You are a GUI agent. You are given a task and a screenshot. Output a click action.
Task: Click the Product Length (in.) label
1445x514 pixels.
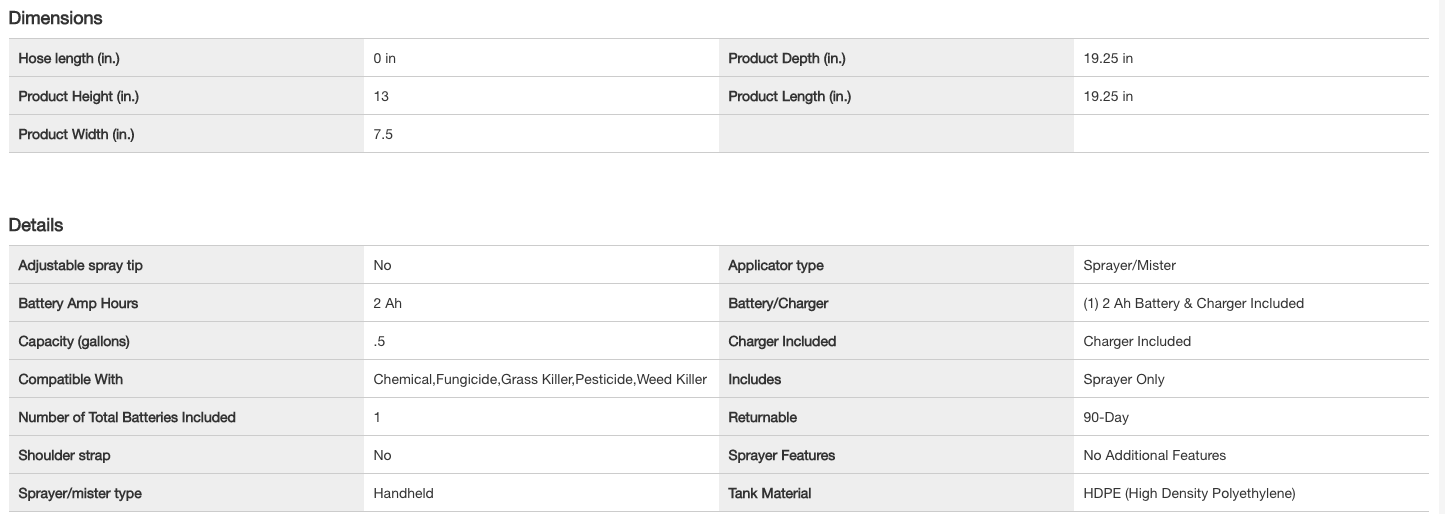(790, 96)
